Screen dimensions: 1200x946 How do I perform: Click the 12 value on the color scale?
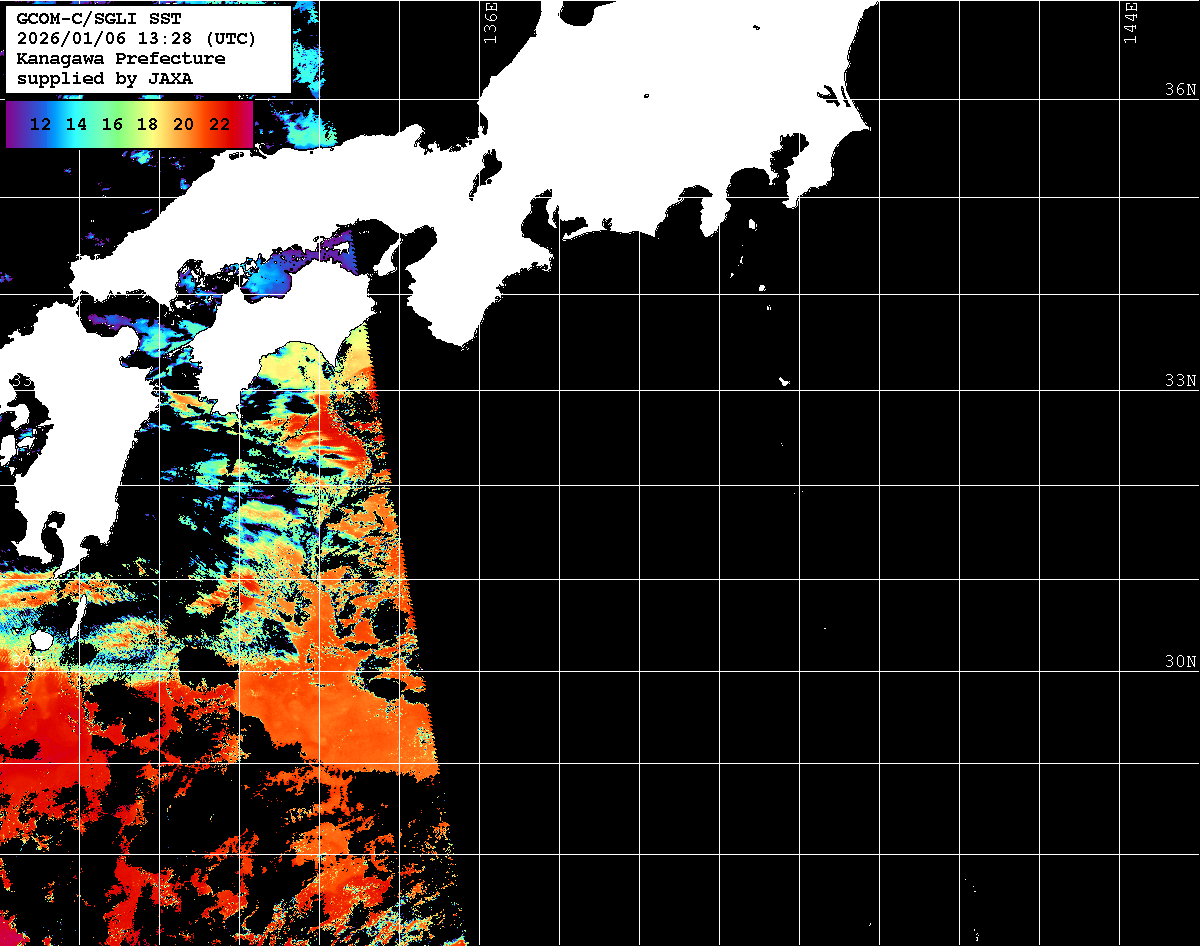click(41, 124)
